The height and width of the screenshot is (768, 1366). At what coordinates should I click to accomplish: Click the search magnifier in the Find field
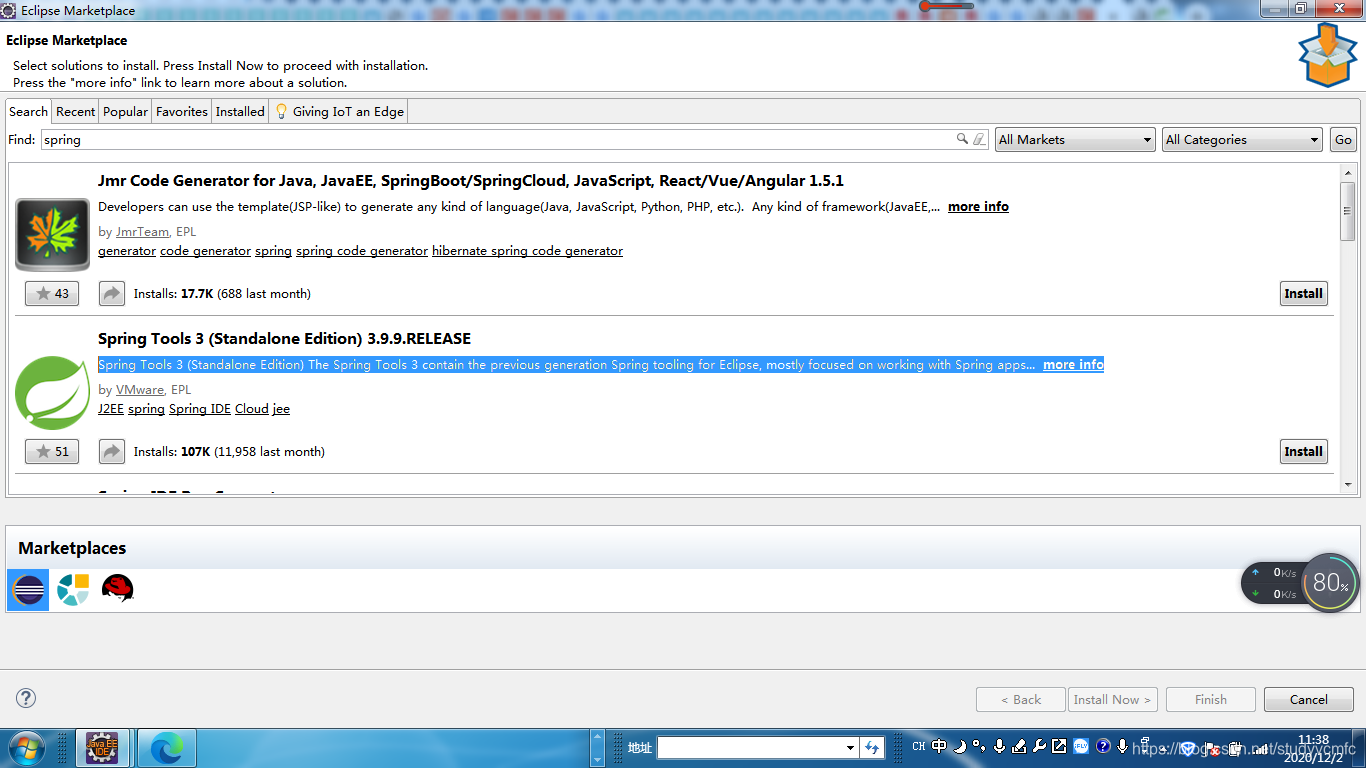tap(962, 140)
